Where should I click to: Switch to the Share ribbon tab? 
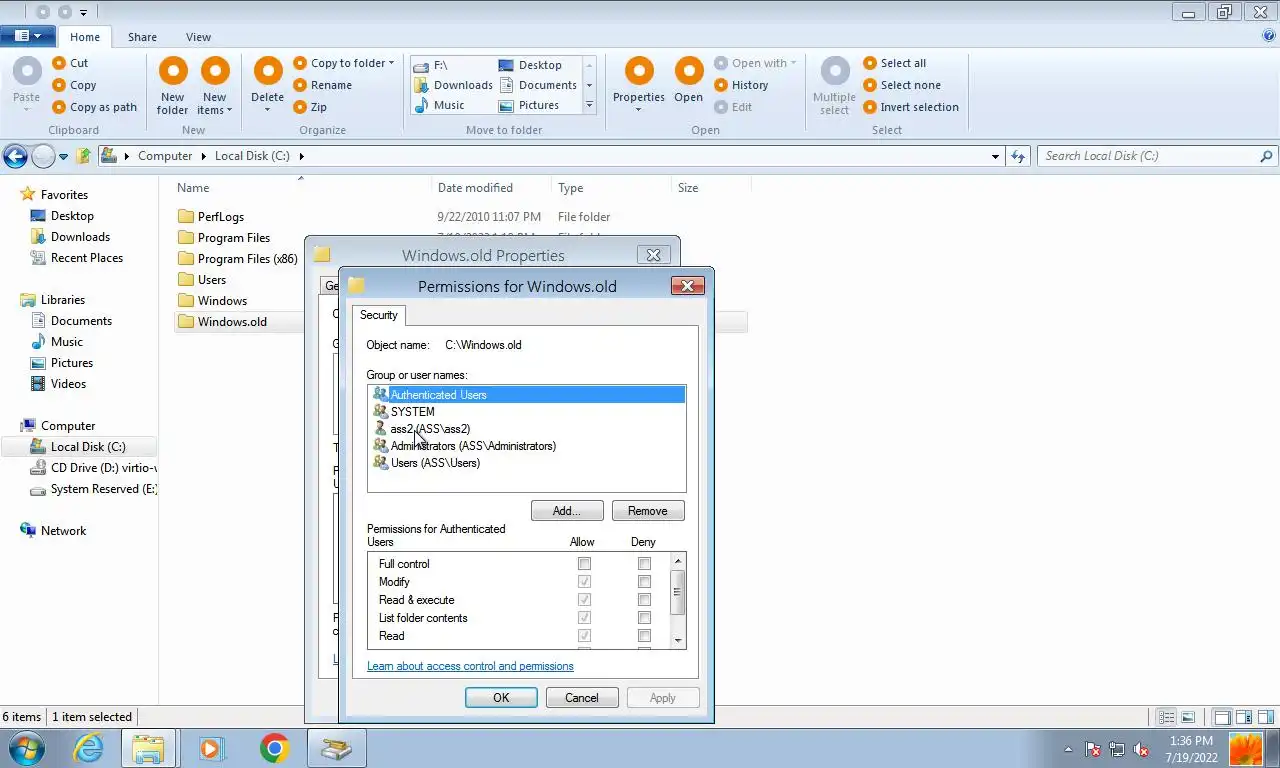(142, 37)
